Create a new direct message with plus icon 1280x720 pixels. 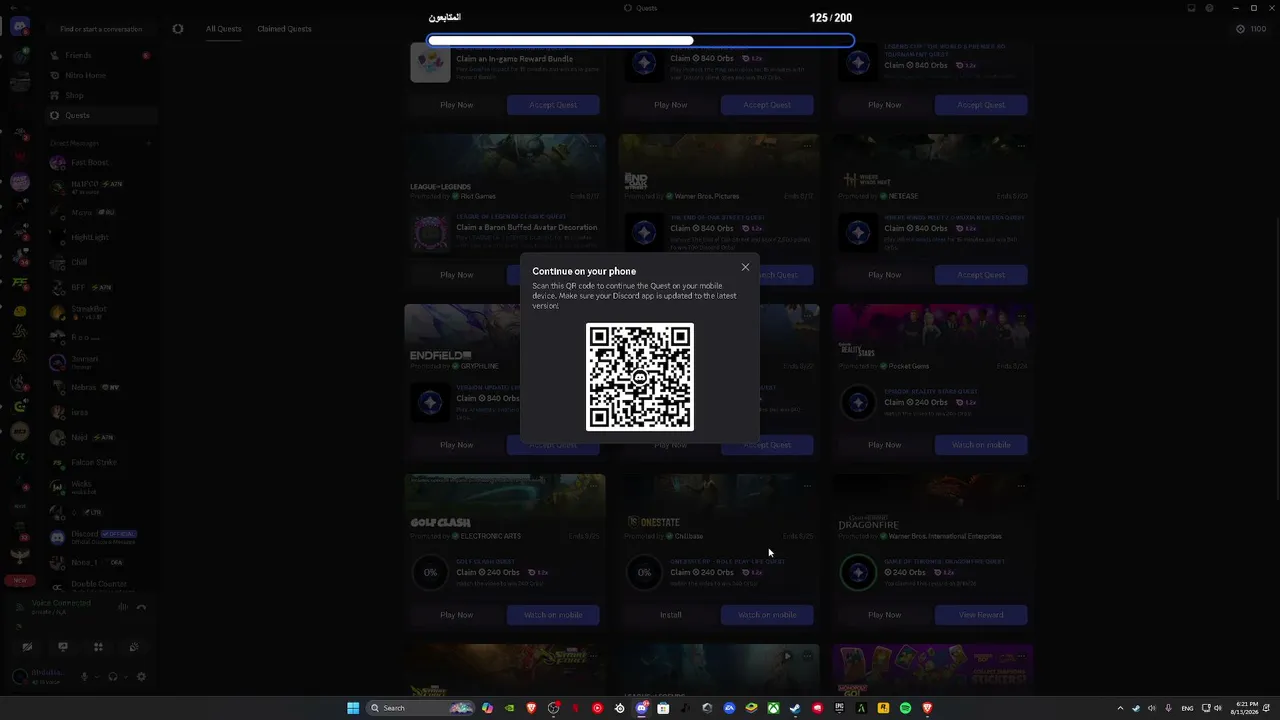[148, 143]
